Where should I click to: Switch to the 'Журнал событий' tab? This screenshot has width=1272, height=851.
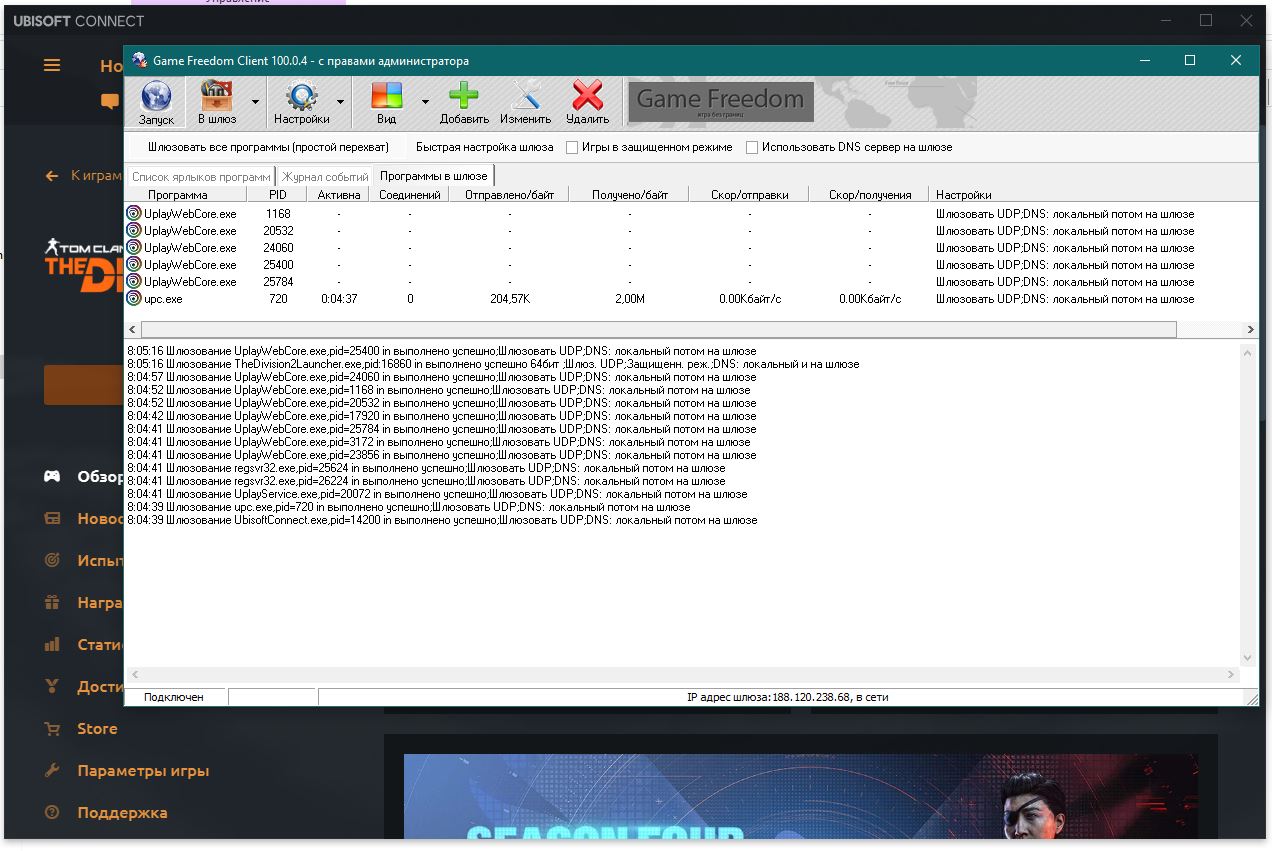pos(325,177)
